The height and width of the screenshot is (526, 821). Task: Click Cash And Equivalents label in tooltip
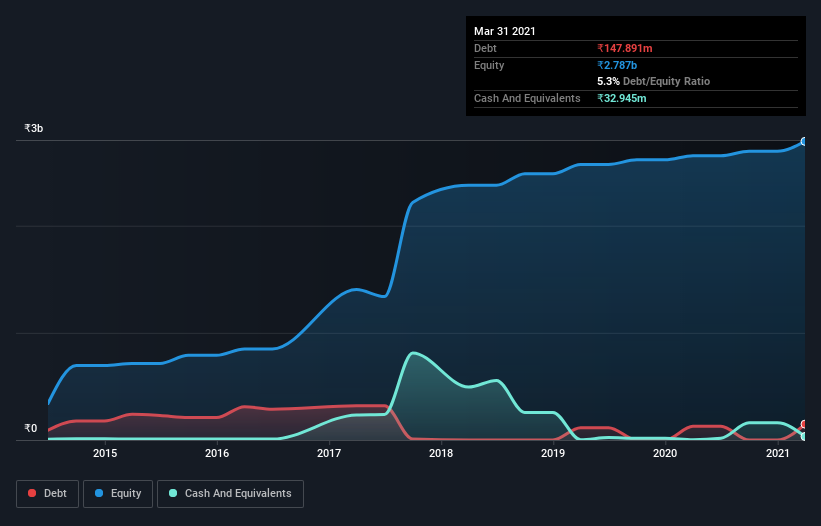pyautogui.click(x=527, y=98)
